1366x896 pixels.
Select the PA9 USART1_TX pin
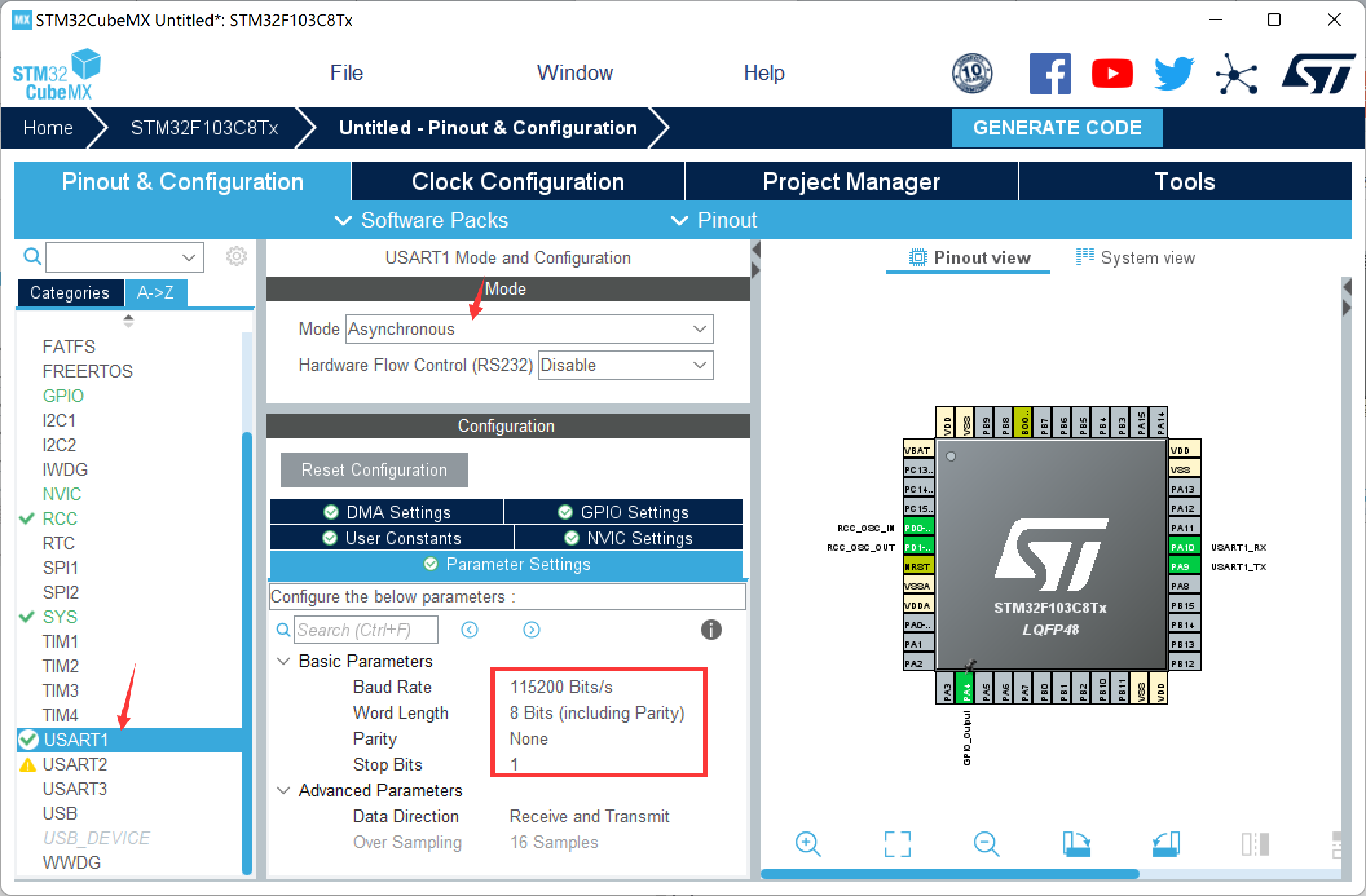click(x=1184, y=566)
